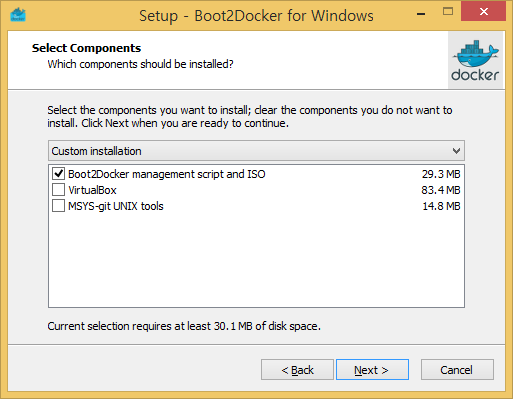Click the installation type dropdown arrow
Viewport: 513px width, 399px height.
click(456, 151)
